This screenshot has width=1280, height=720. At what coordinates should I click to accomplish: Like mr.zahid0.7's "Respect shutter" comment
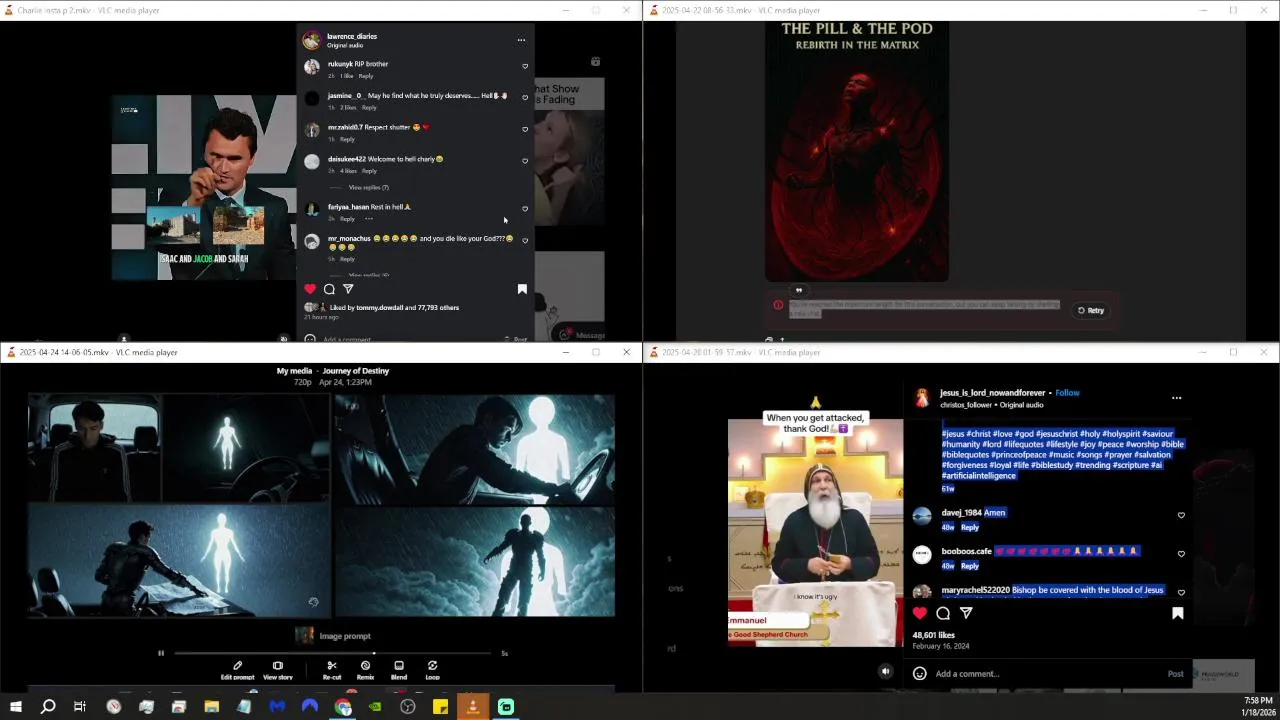click(525, 129)
